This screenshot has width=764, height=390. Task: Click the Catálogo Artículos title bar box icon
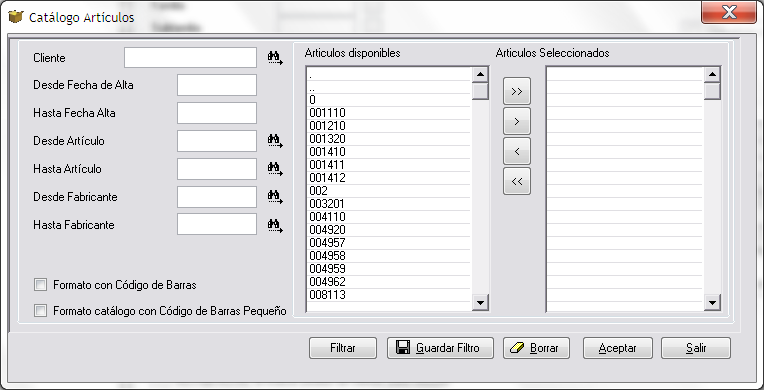tap(16, 17)
